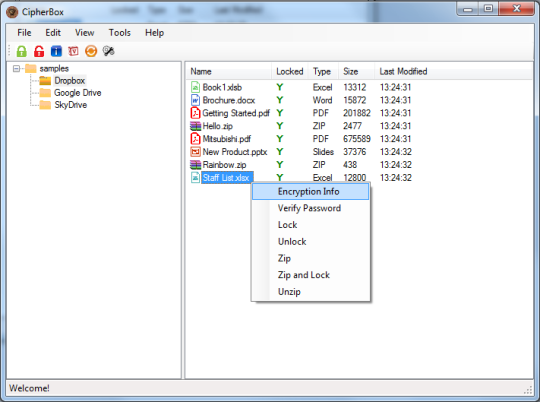
Task: Open the Edit menu
Action: (53, 33)
